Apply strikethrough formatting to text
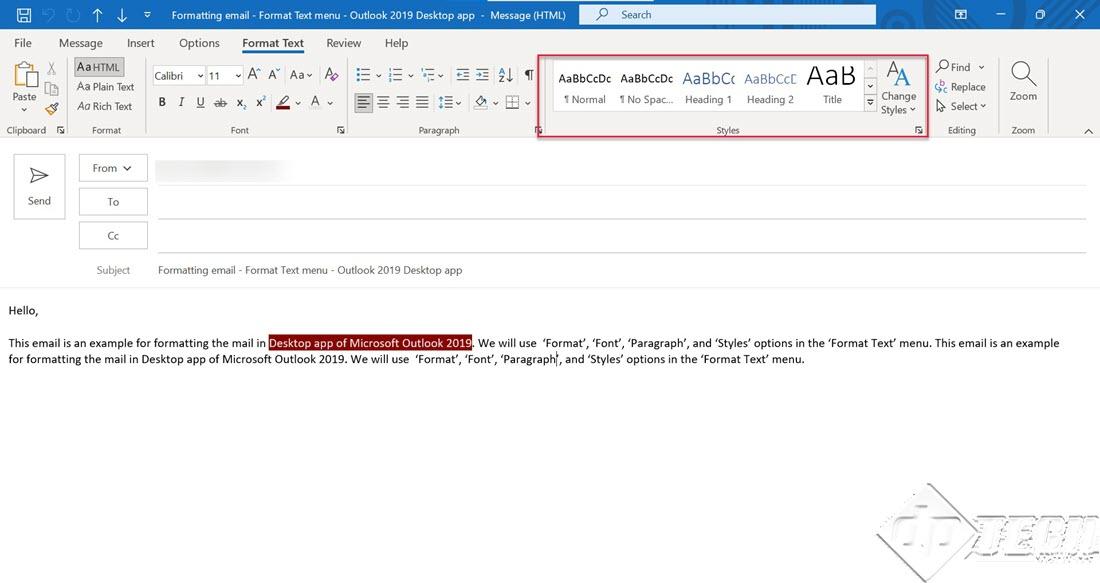 coord(220,102)
